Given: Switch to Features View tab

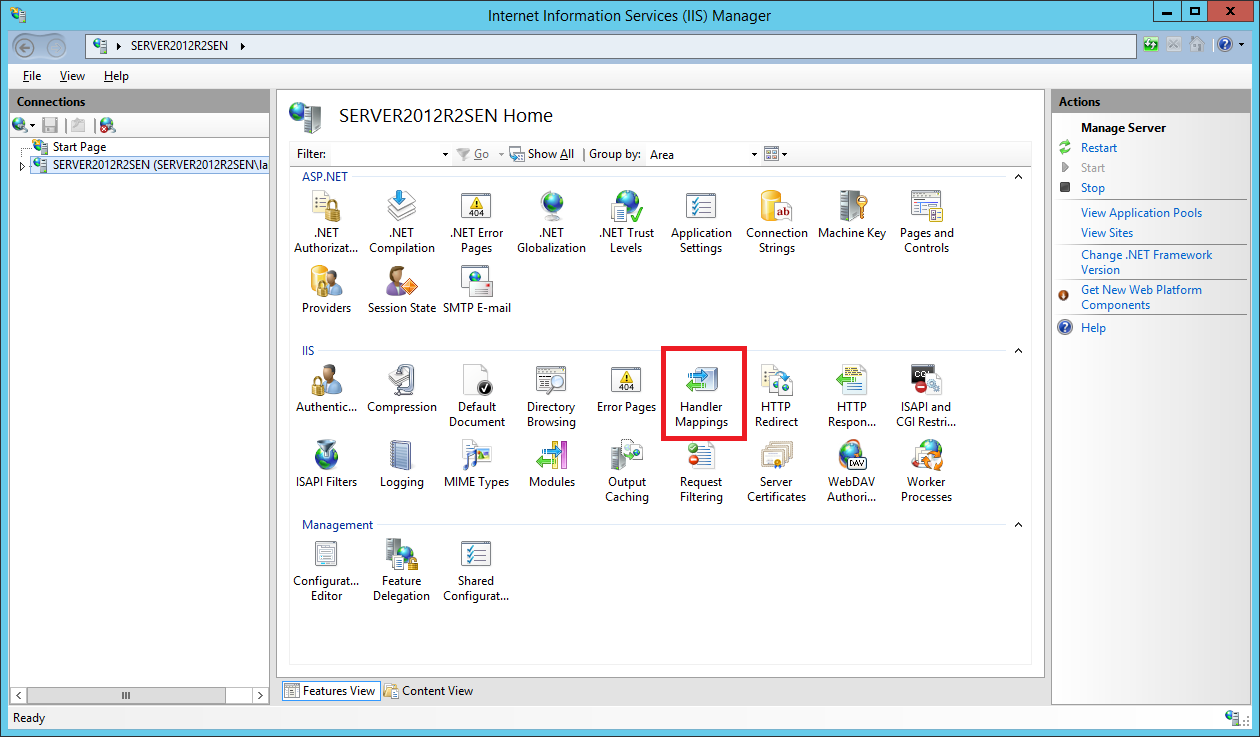Looking at the screenshot, I should (x=330, y=691).
